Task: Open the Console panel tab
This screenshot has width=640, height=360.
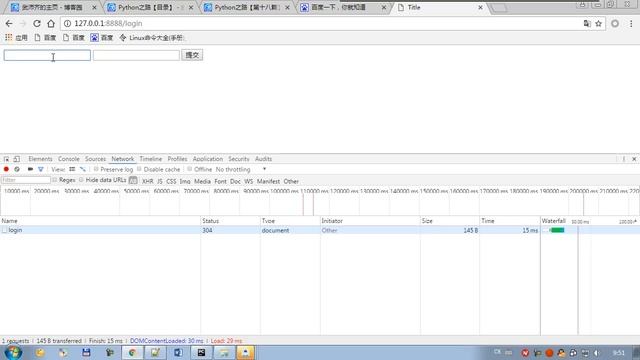Action: point(69,159)
